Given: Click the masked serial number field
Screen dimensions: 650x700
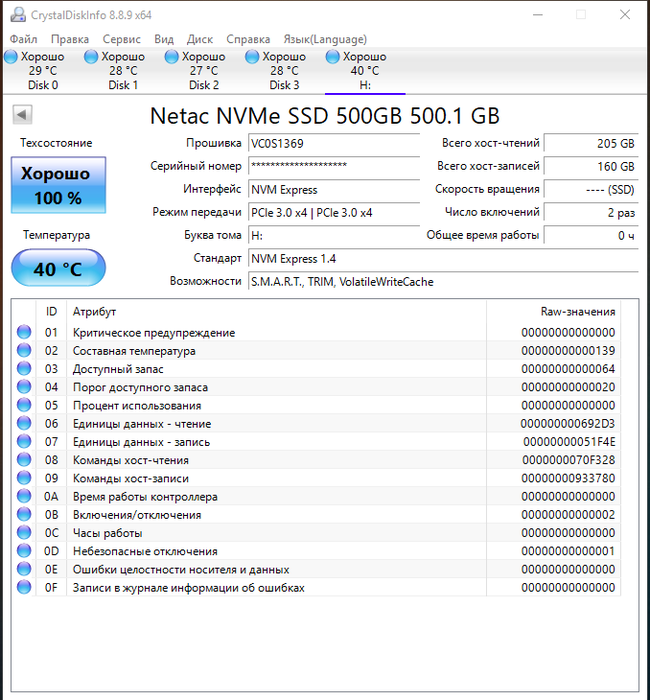Looking at the screenshot, I should (x=334, y=167).
